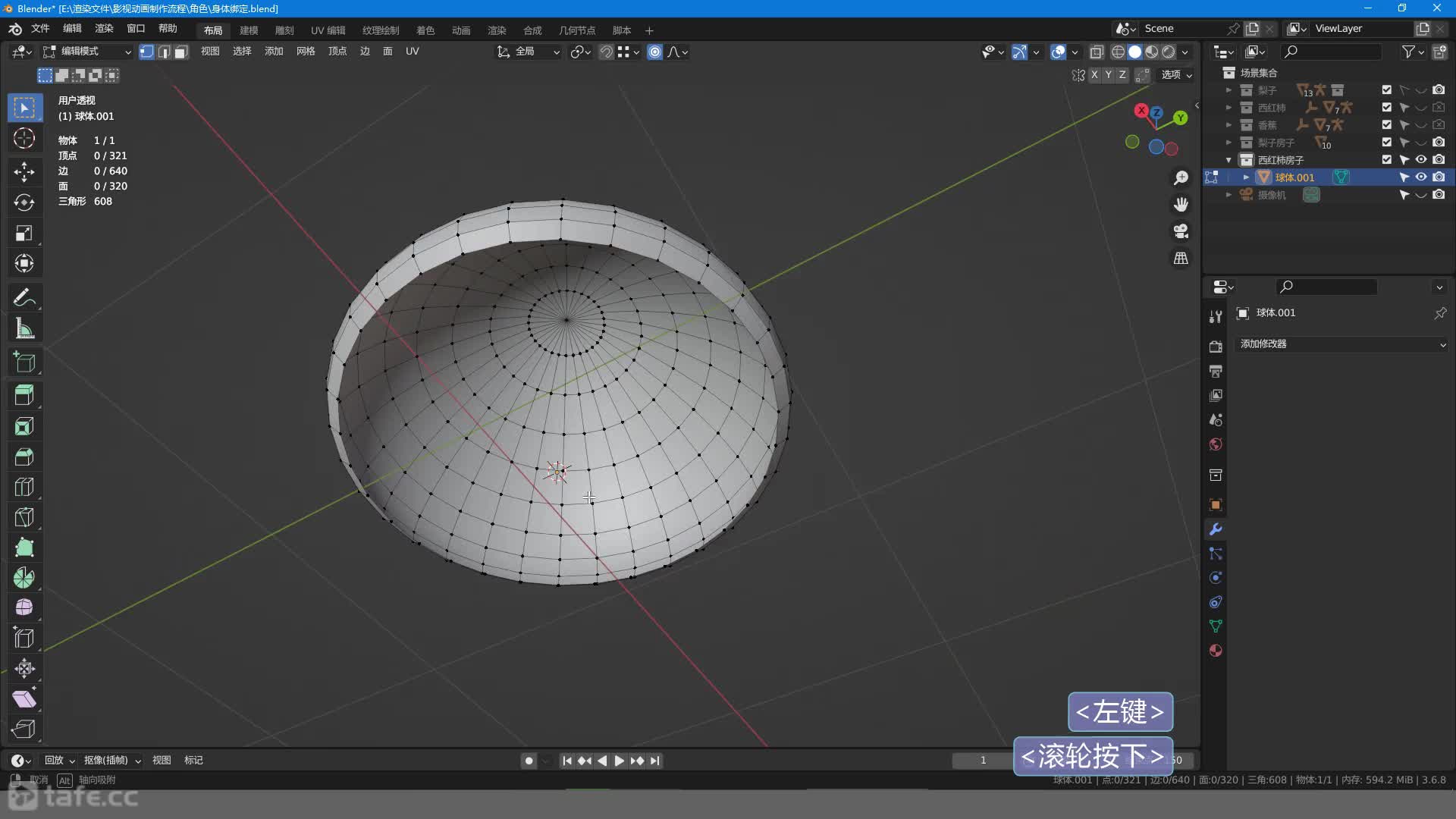Toggle the snap magnet
1456x819 pixels.
coord(606,52)
